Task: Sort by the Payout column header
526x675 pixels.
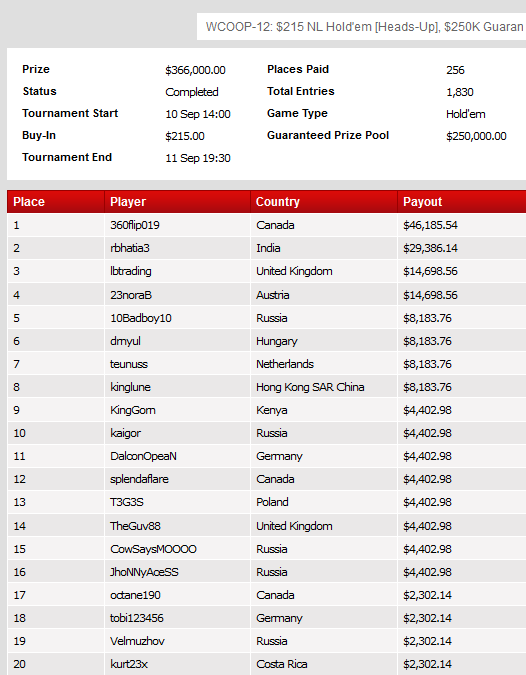Action: pyautogui.click(x=462, y=201)
